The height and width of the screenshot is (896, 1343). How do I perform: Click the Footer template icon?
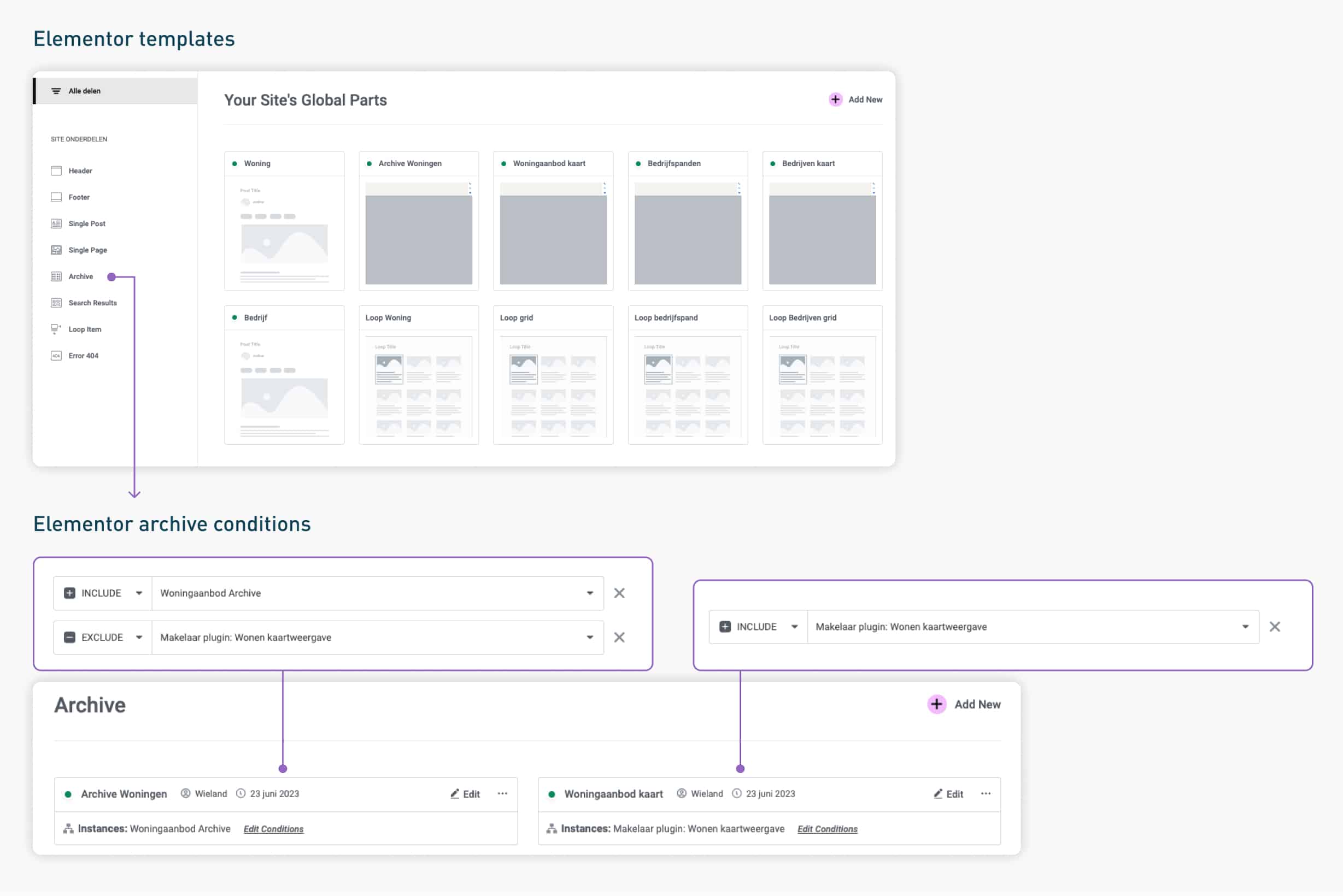click(x=56, y=197)
